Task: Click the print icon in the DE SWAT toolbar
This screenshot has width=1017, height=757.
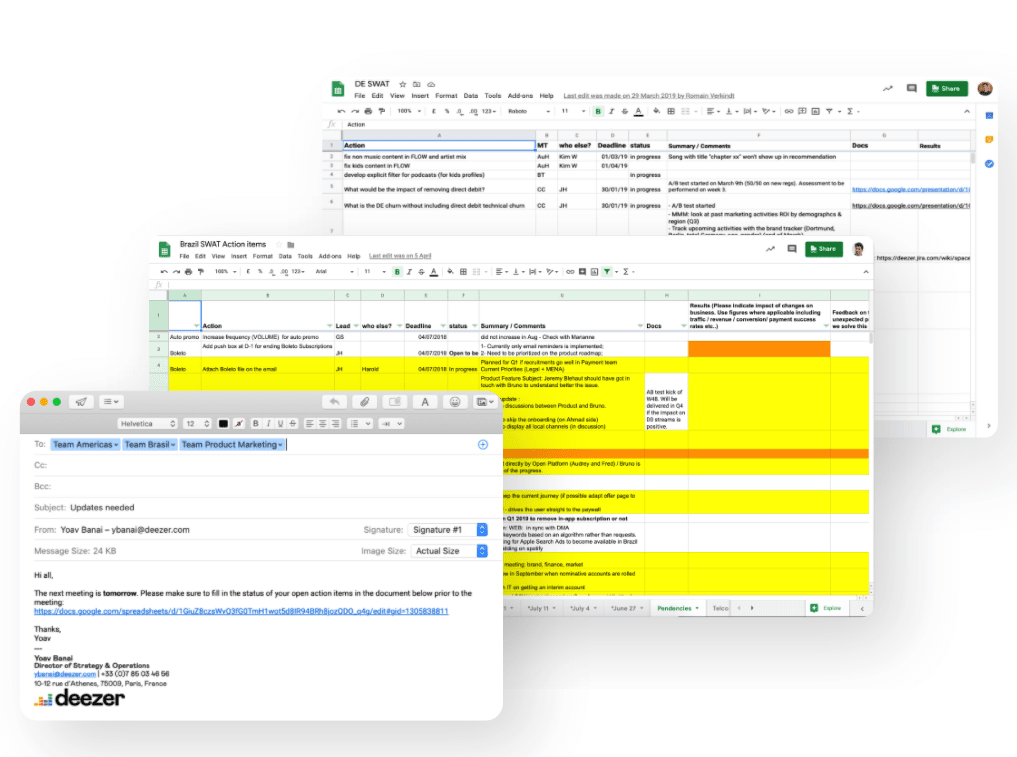Action: (368, 111)
